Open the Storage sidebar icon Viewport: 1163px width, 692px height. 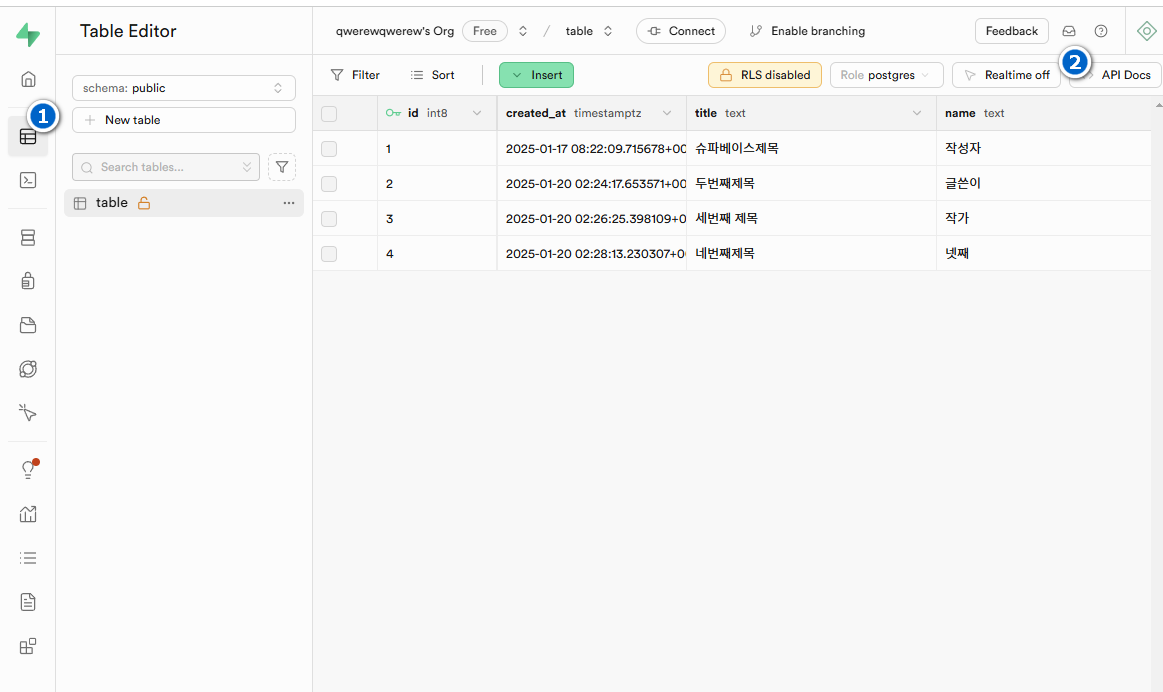click(28, 325)
